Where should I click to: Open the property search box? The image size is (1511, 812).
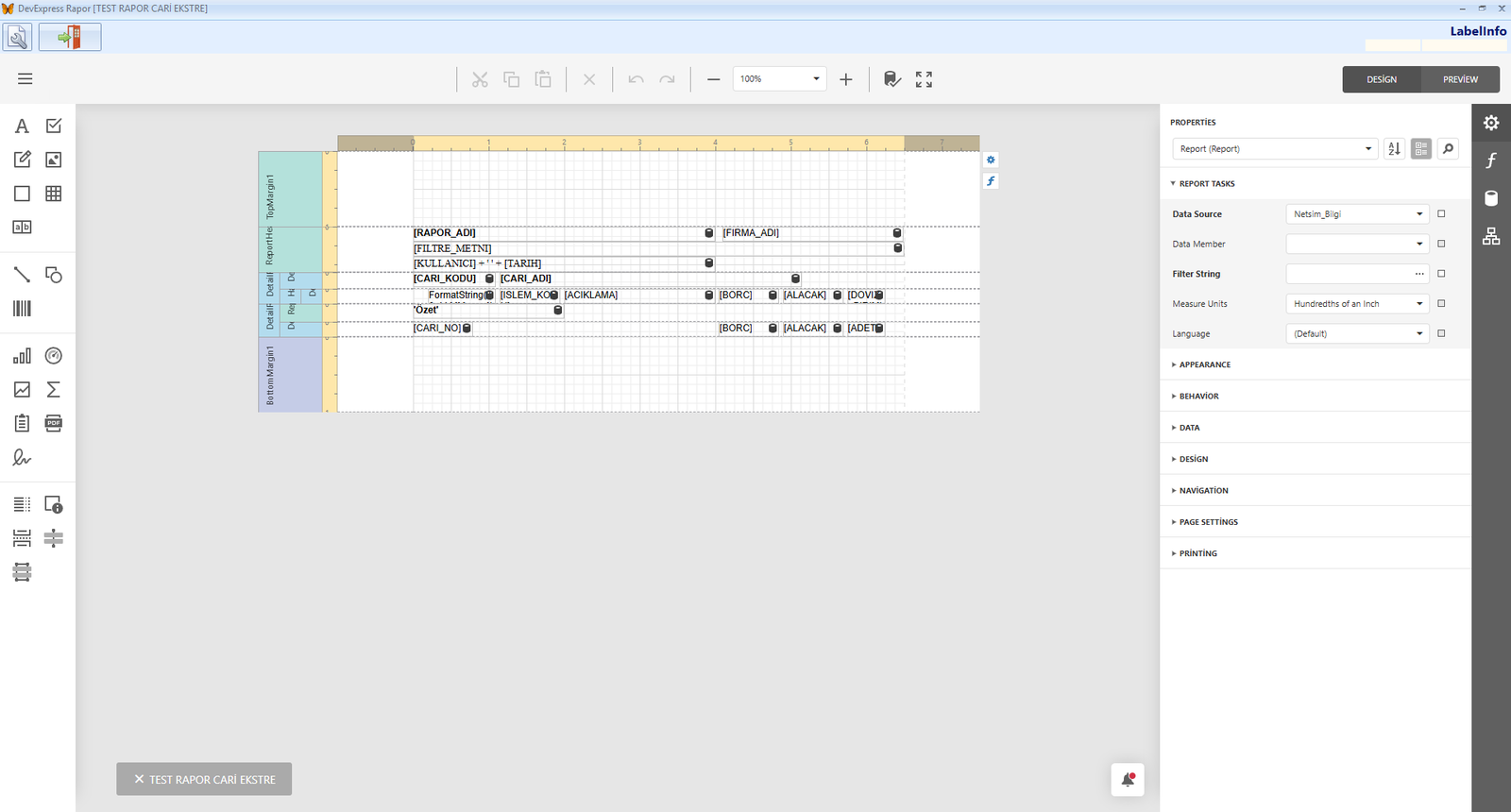tap(1448, 149)
